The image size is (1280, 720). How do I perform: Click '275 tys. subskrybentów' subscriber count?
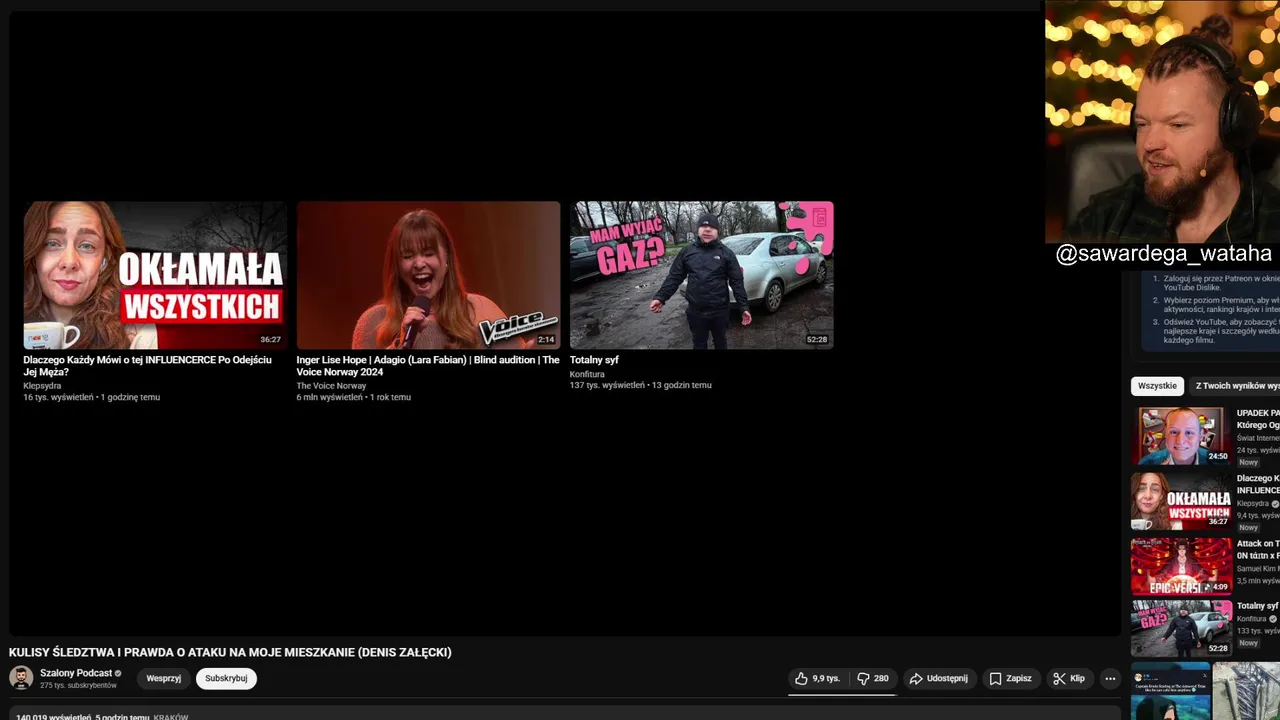pos(78,686)
